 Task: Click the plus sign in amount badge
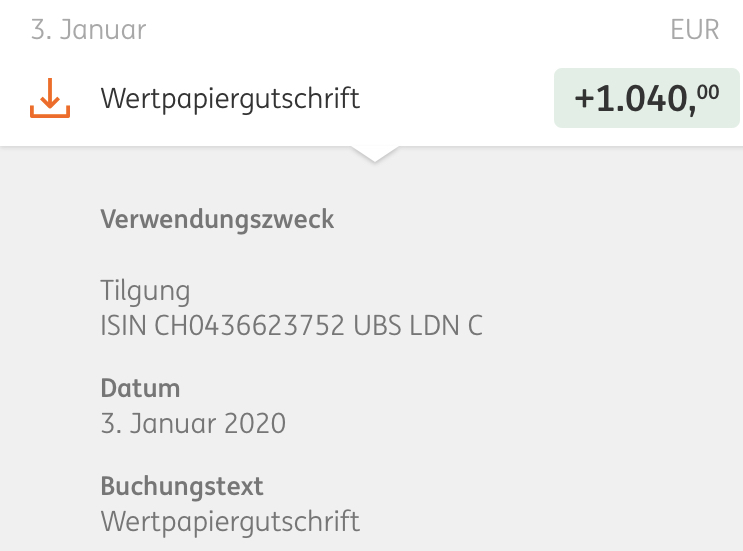pyautogui.click(x=584, y=100)
